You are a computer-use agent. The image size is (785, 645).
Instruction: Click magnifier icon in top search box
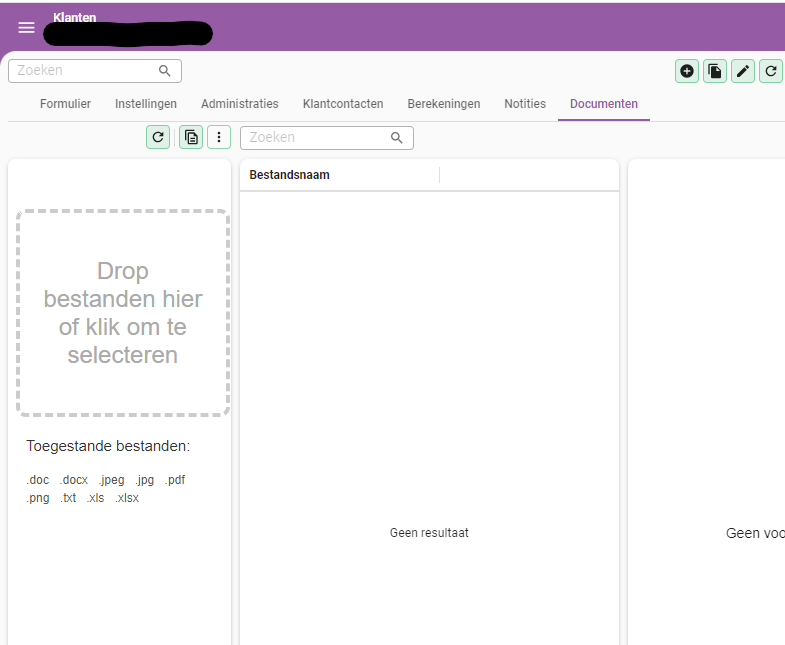[165, 71]
